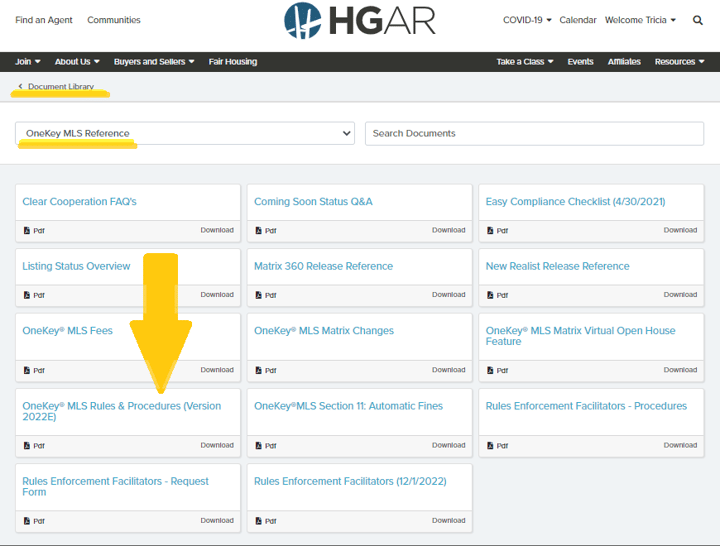Click PDF icon on Virtual Open House Feature card
The height and width of the screenshot is (546, 720).
490,370
